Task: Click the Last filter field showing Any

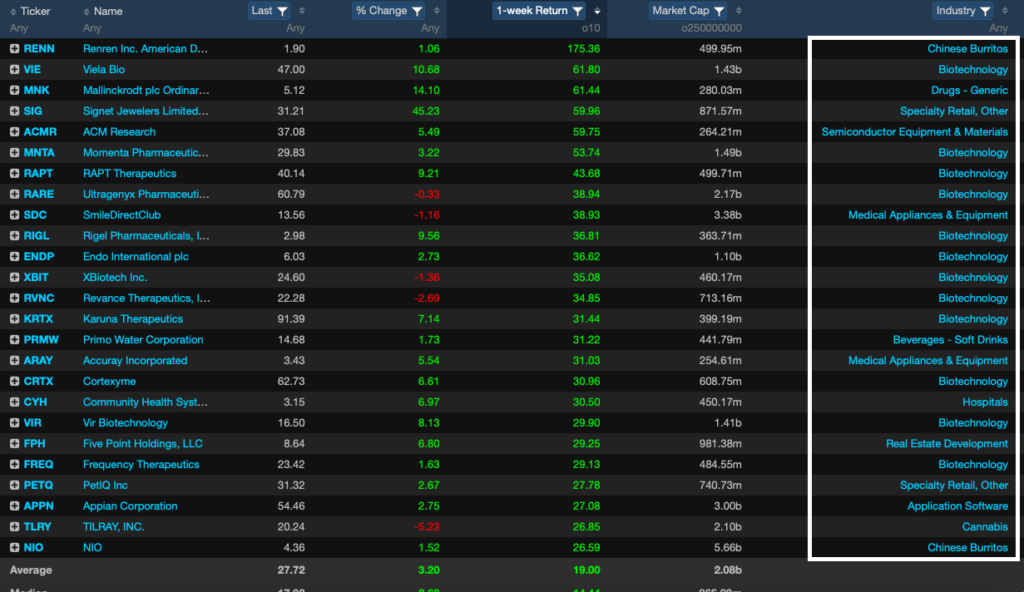Action: click(x=296, y=28)
